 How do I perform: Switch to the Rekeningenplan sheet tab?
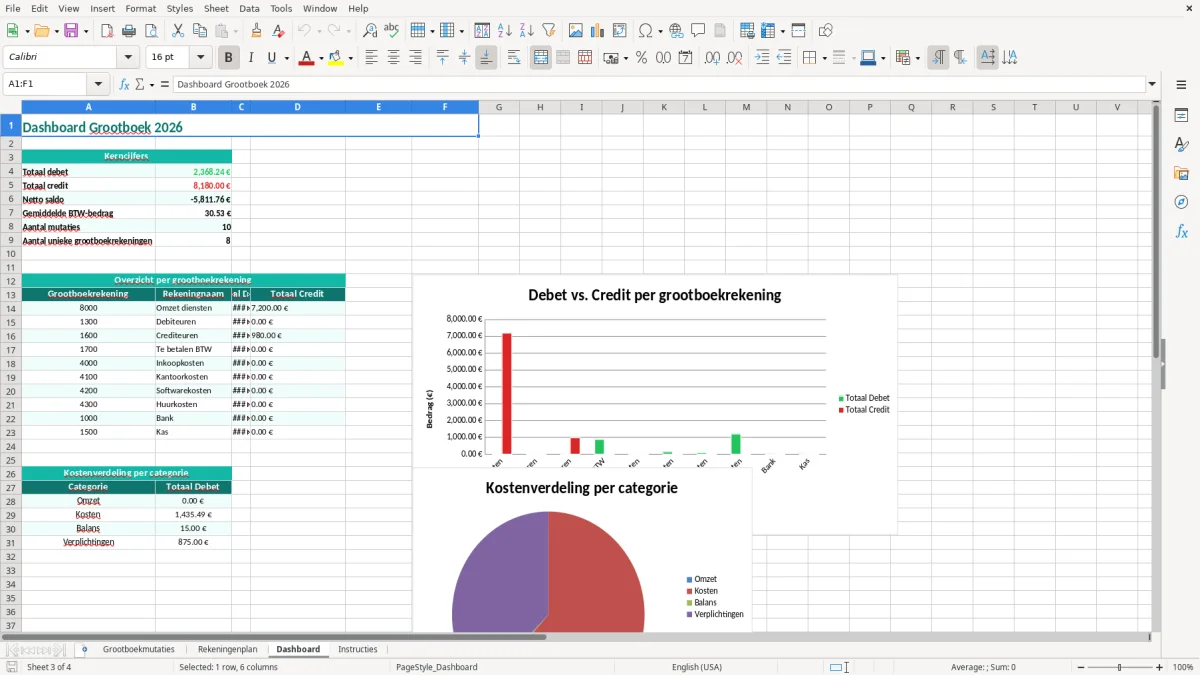[227, 649]
